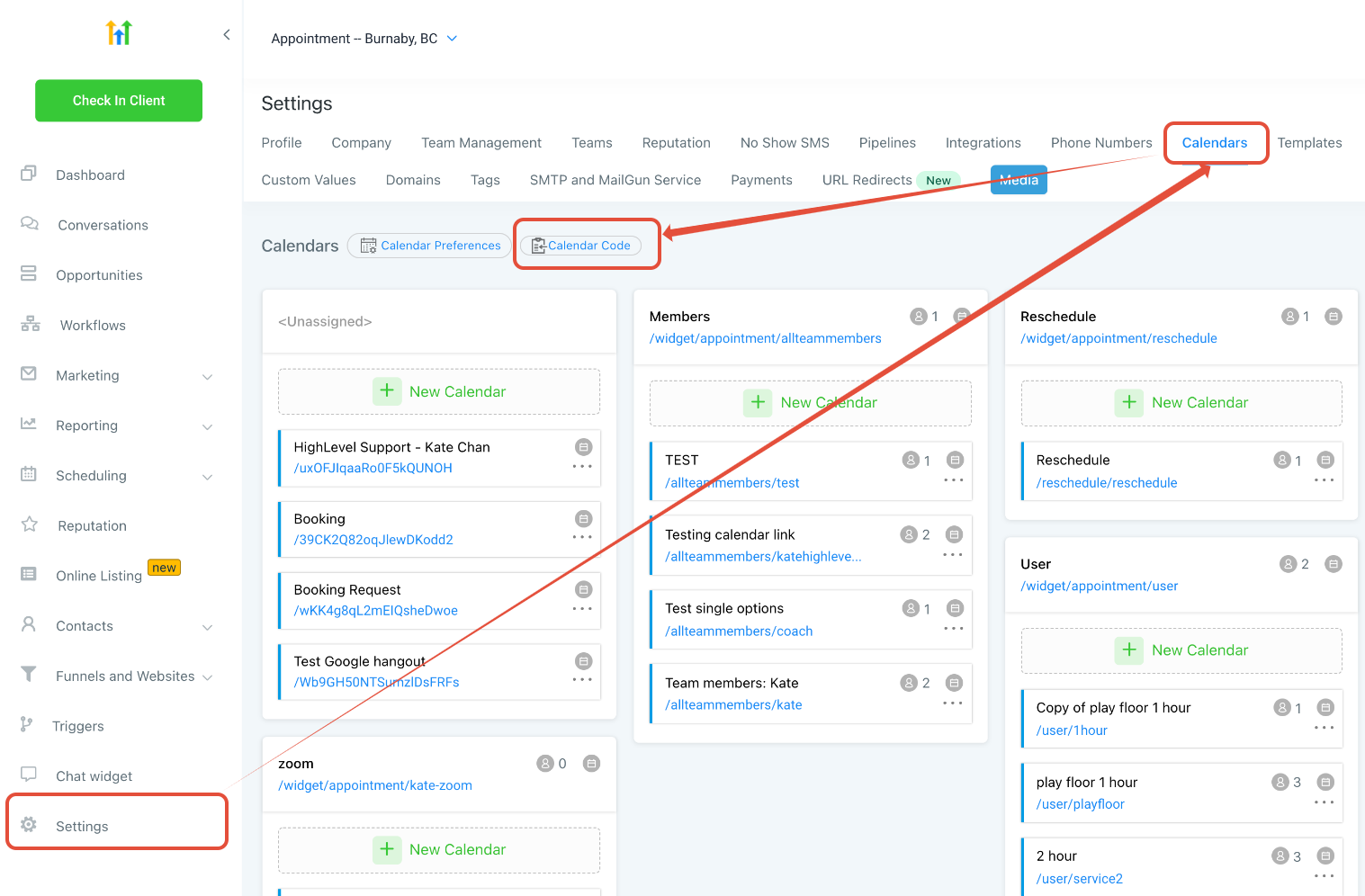Click the calendar icon on User group header
1365x896 pixels.
[x=1334, y=564]
